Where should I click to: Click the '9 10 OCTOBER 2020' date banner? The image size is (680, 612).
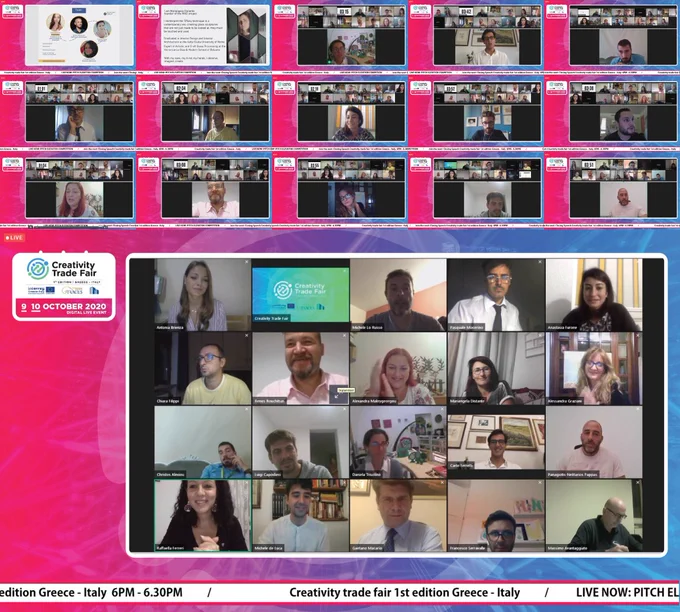pos(64,308)
